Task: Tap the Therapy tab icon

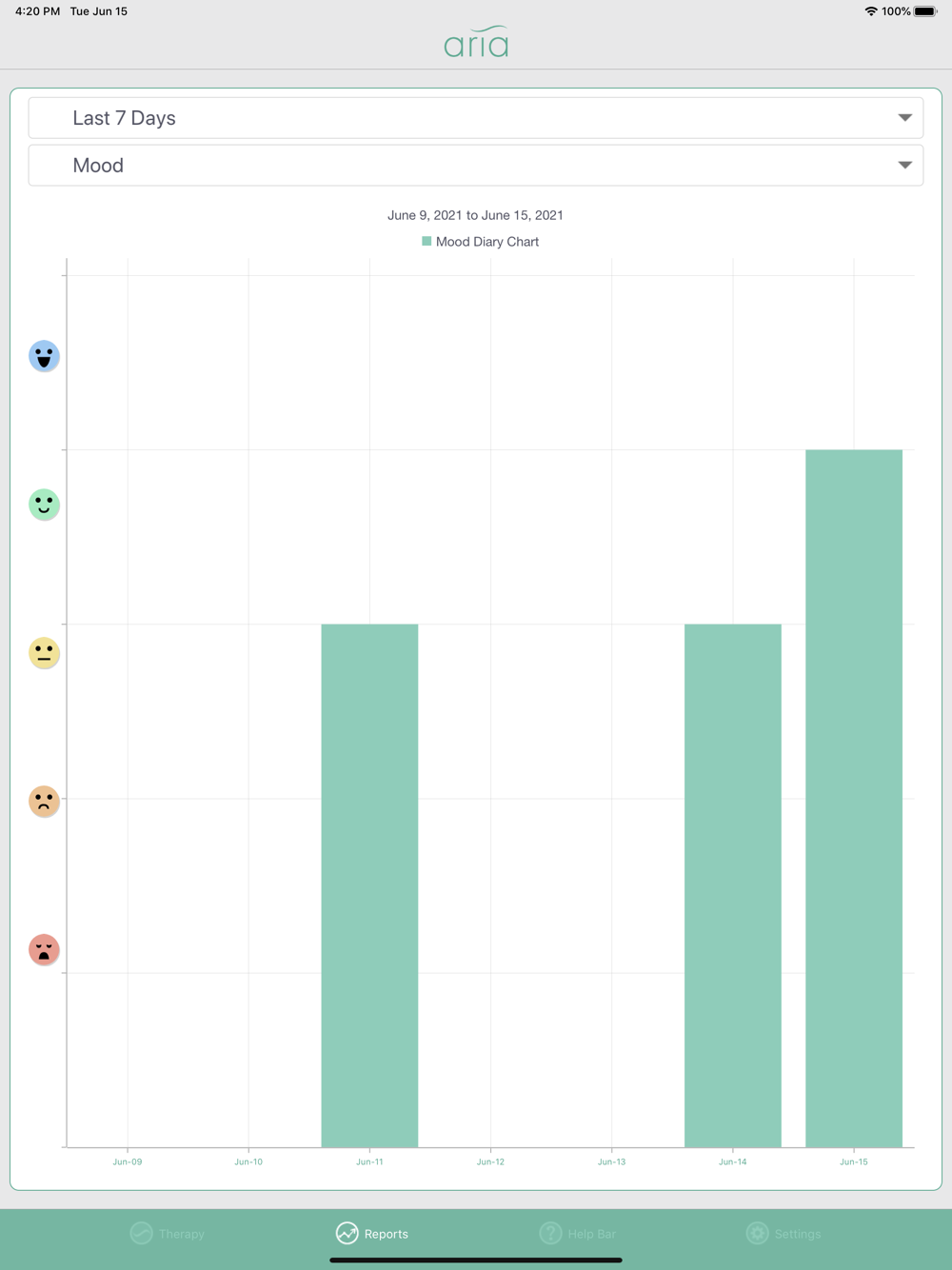Action: (141, 1233)
